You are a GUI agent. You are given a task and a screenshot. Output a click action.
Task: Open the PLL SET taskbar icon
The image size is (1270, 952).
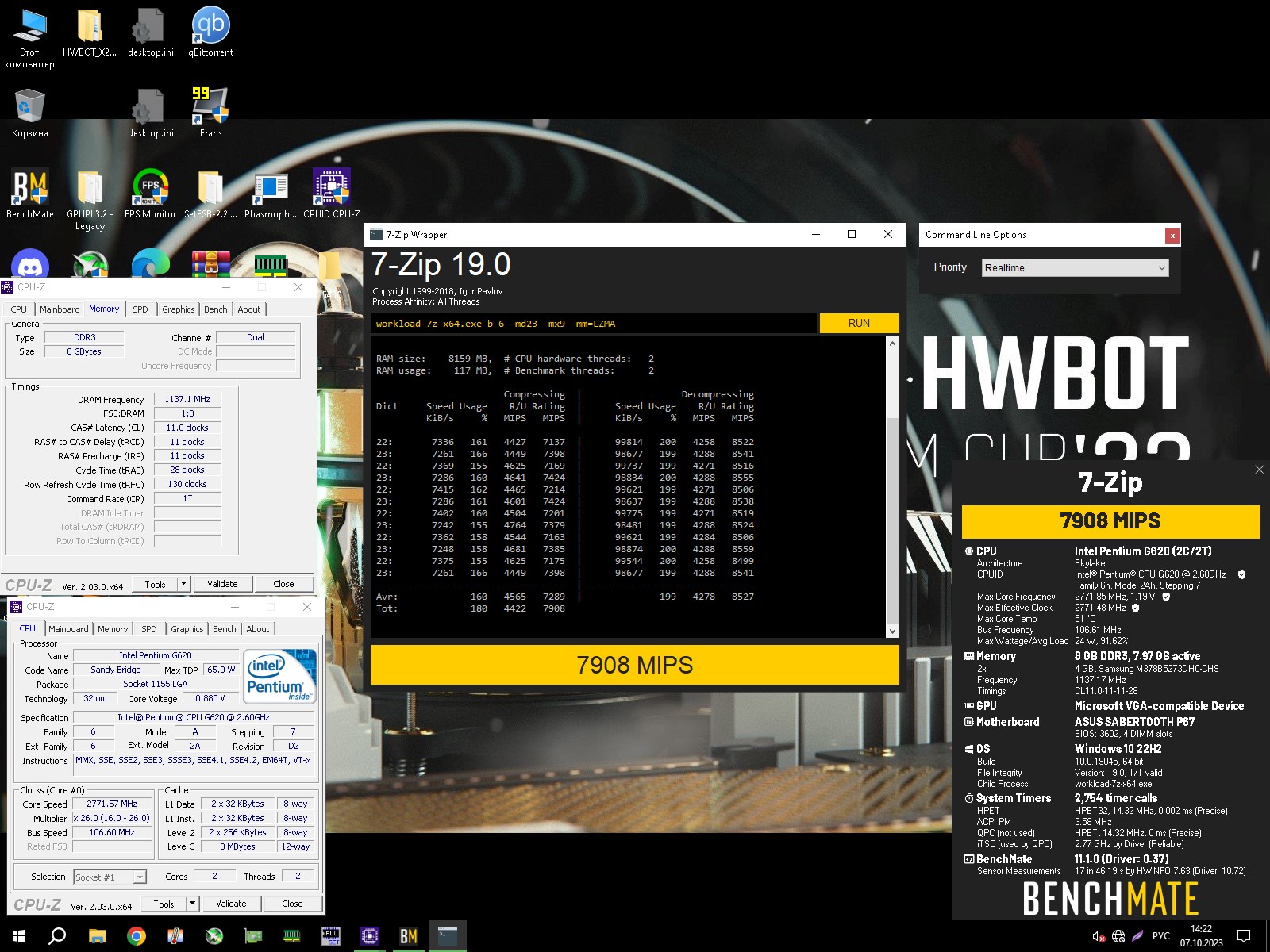point(330,936)
